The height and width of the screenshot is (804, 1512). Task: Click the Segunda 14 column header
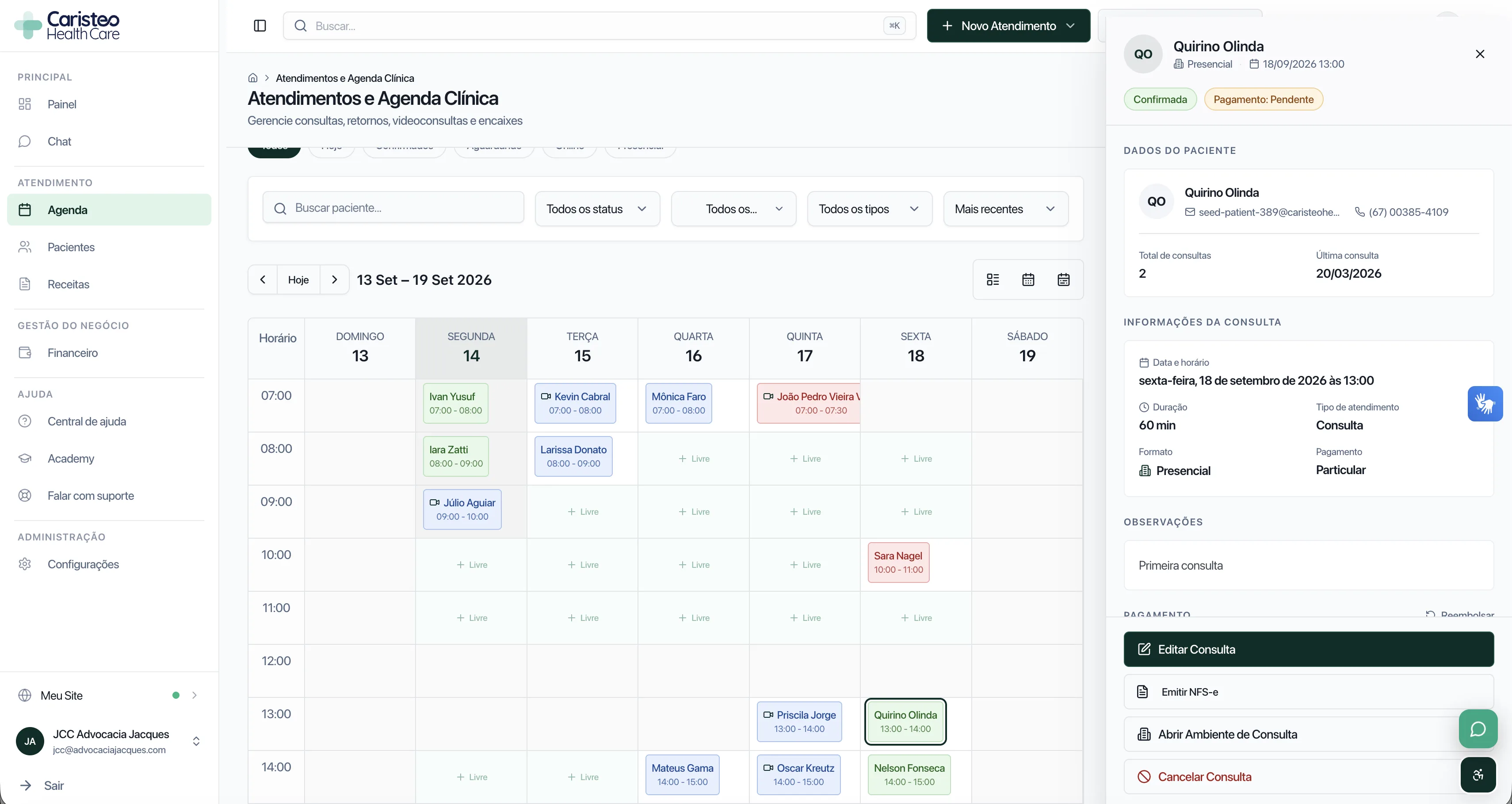[471, 348]
